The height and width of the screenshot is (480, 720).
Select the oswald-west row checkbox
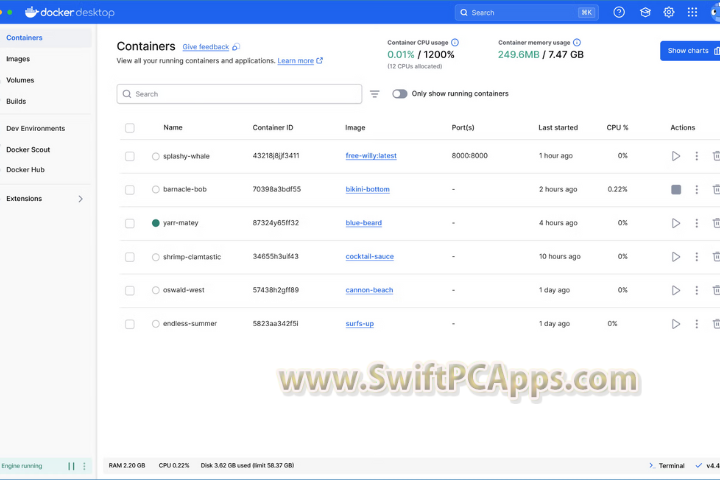[130, 291]
